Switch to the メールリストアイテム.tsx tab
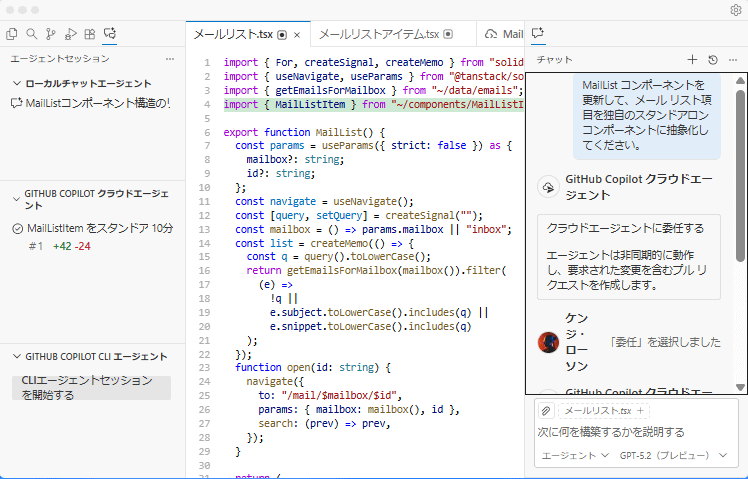 (x=379, y=34)
